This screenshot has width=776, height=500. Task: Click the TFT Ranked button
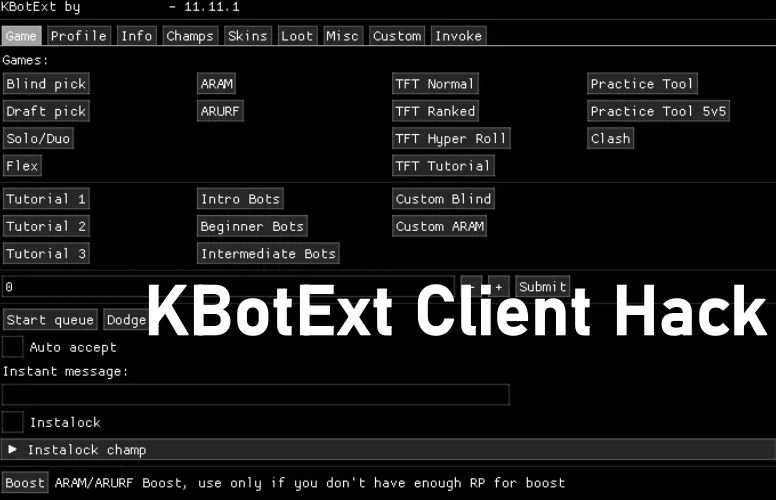click(435, 111)
